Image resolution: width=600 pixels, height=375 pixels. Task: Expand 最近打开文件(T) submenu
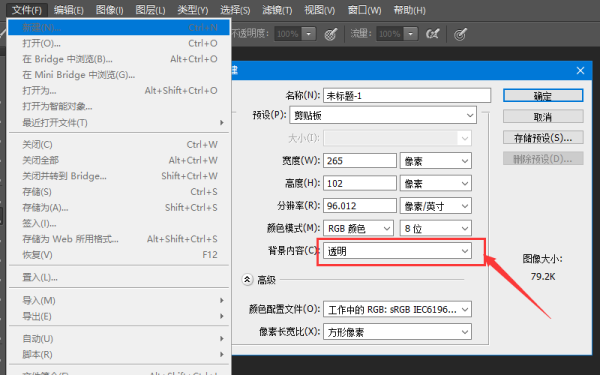[x=119, y=122]
